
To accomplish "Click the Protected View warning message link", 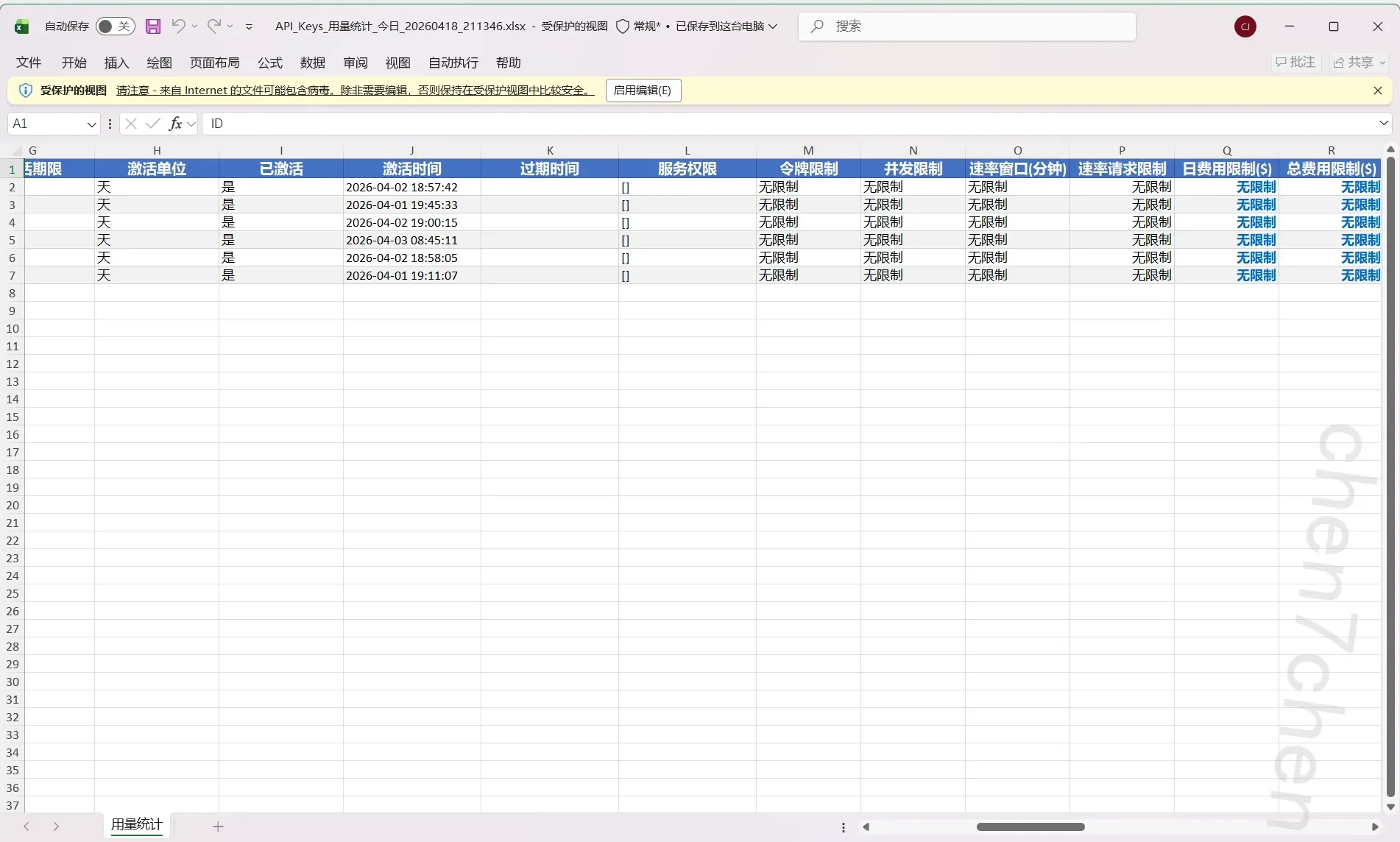I will [x=355, y=91].
